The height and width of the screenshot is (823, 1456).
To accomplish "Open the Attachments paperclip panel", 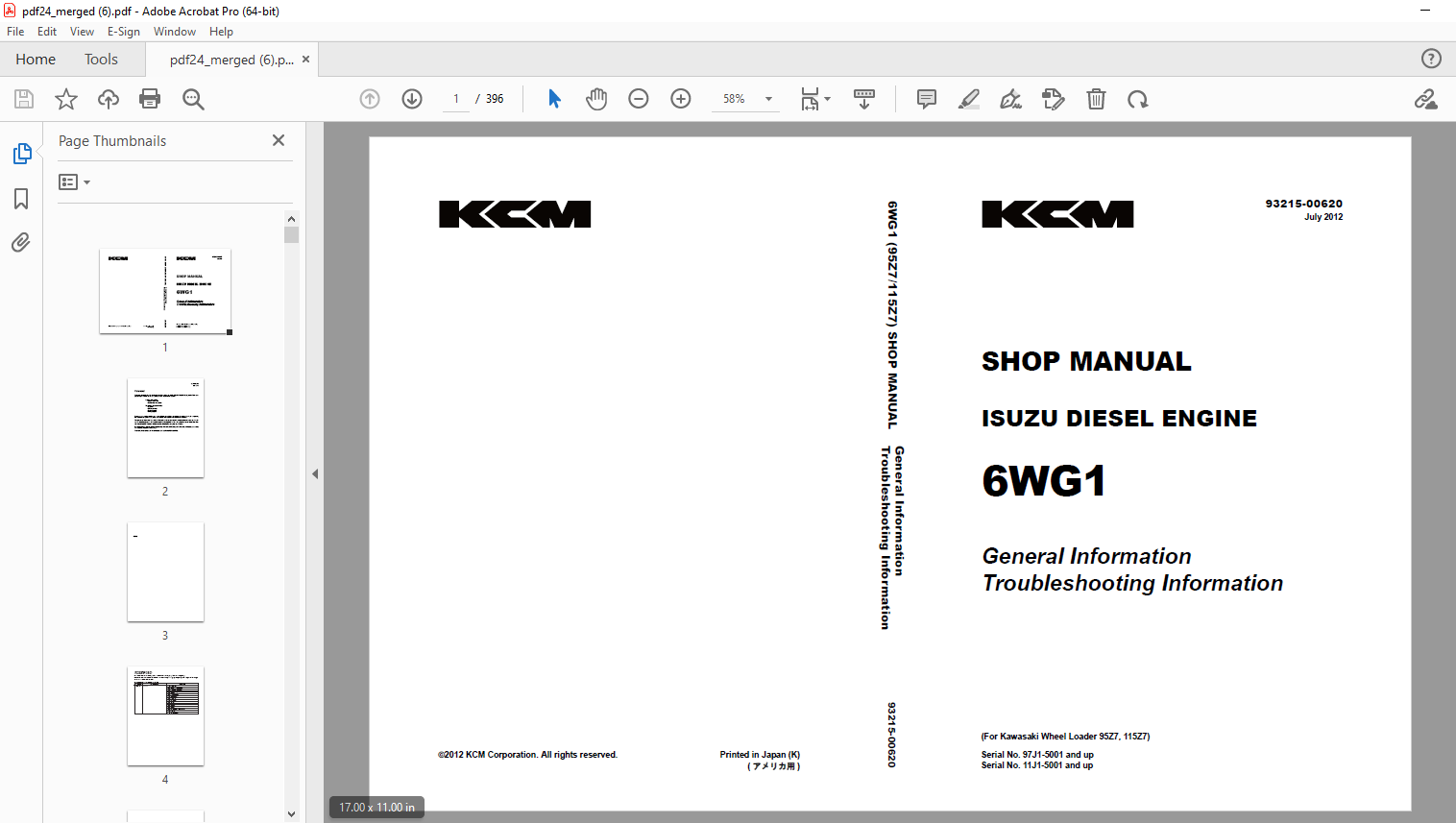I will pyautogui.click(x=21, y=242).
